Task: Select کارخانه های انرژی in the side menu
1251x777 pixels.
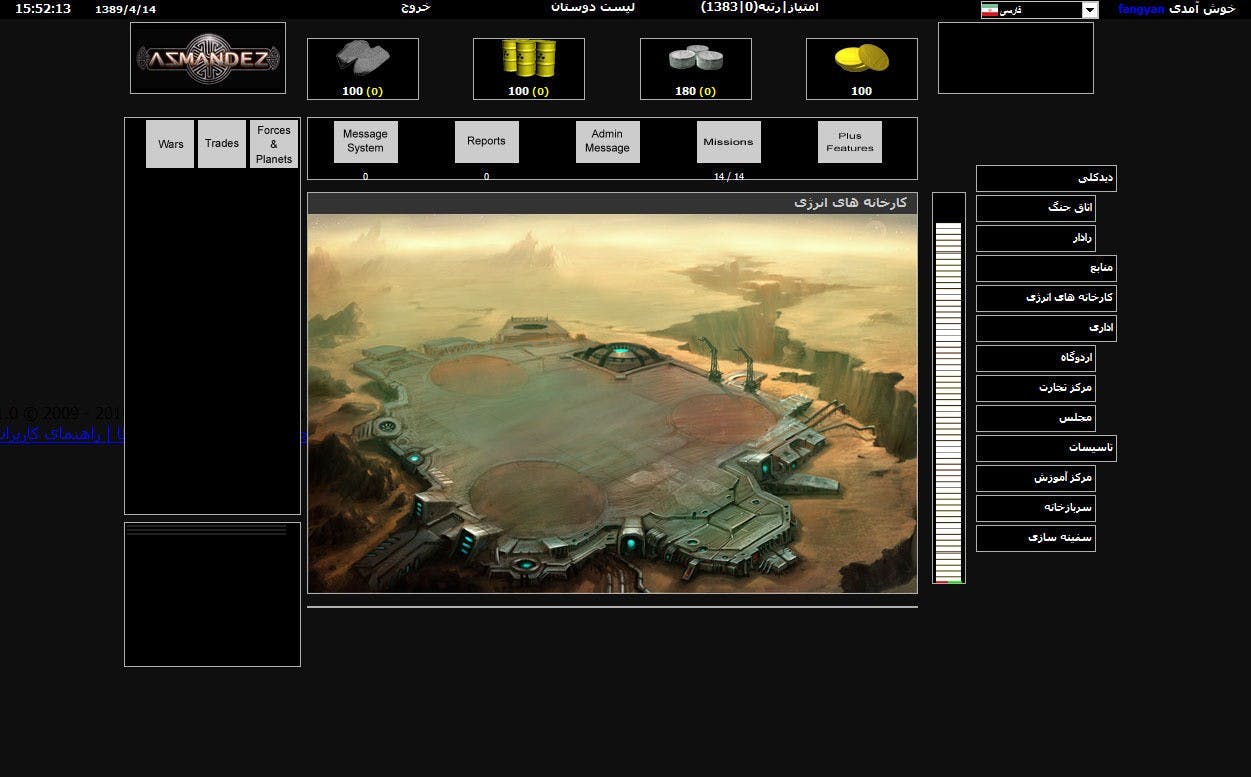Action: [1046, 298]
